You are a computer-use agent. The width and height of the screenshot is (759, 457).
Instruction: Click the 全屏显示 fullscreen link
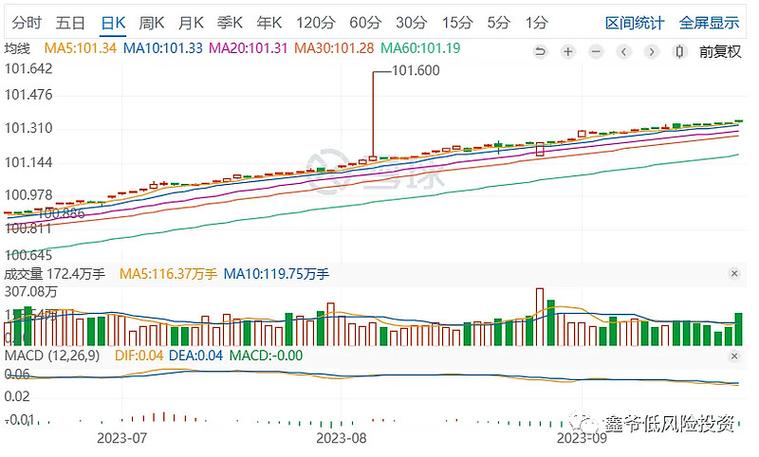[x=709, y=22]
